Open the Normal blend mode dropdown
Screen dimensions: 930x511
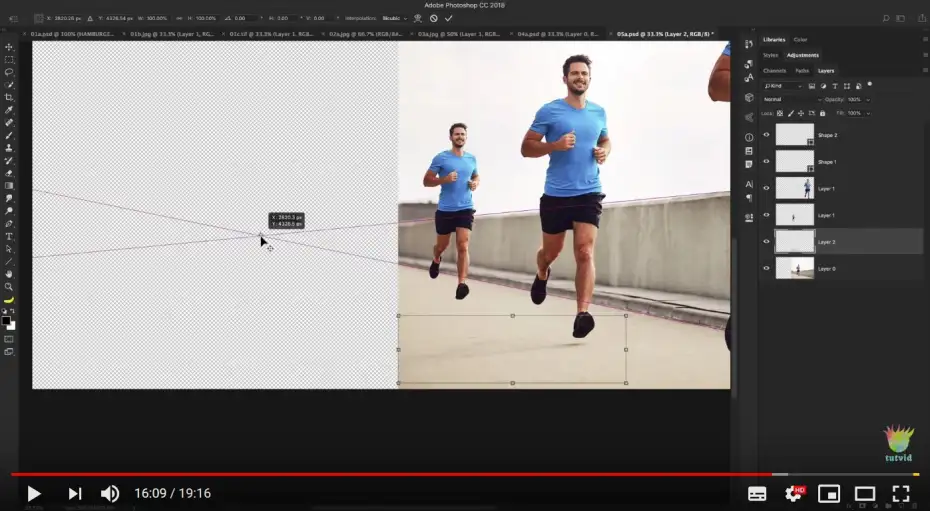point(792,100)
